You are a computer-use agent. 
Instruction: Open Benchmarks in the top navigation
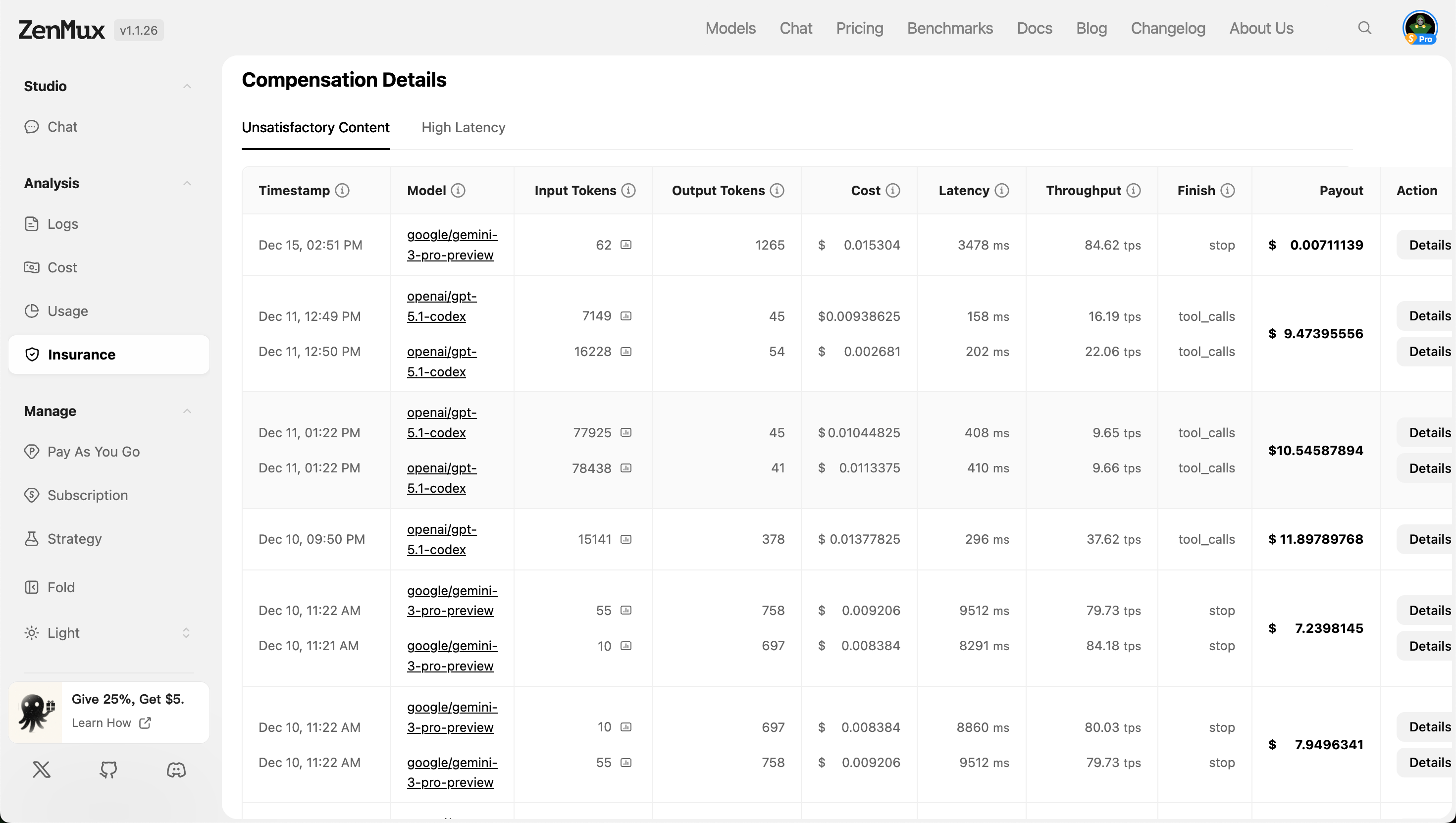pos(949,28)
